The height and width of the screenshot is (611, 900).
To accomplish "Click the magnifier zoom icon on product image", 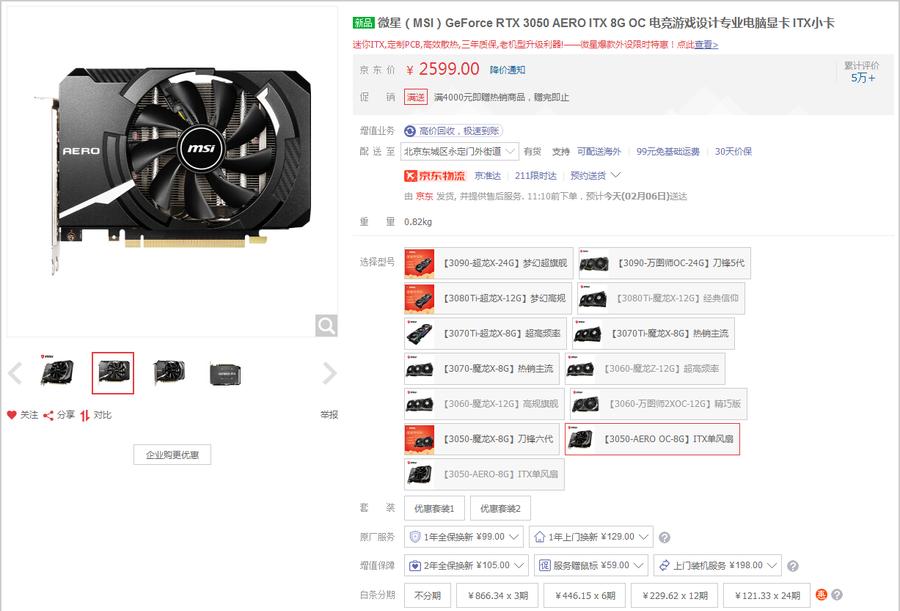I will pos(326,326).
